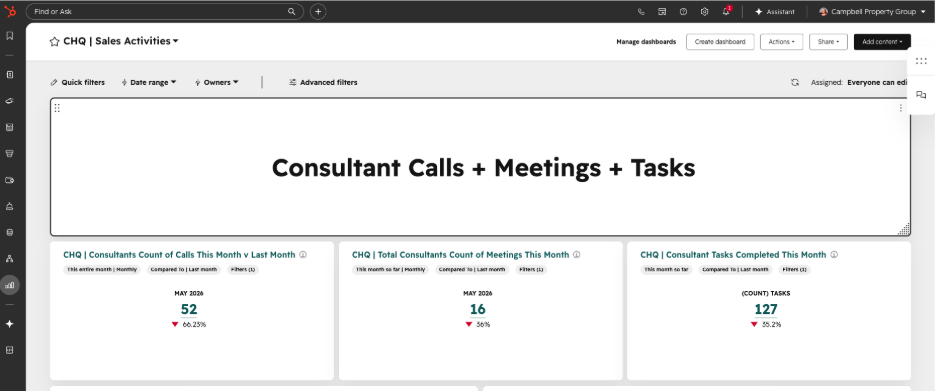This screenshot has width=936, height=391.
Task: Open the Commerce sidebar icon
Action: coord(10,180)
